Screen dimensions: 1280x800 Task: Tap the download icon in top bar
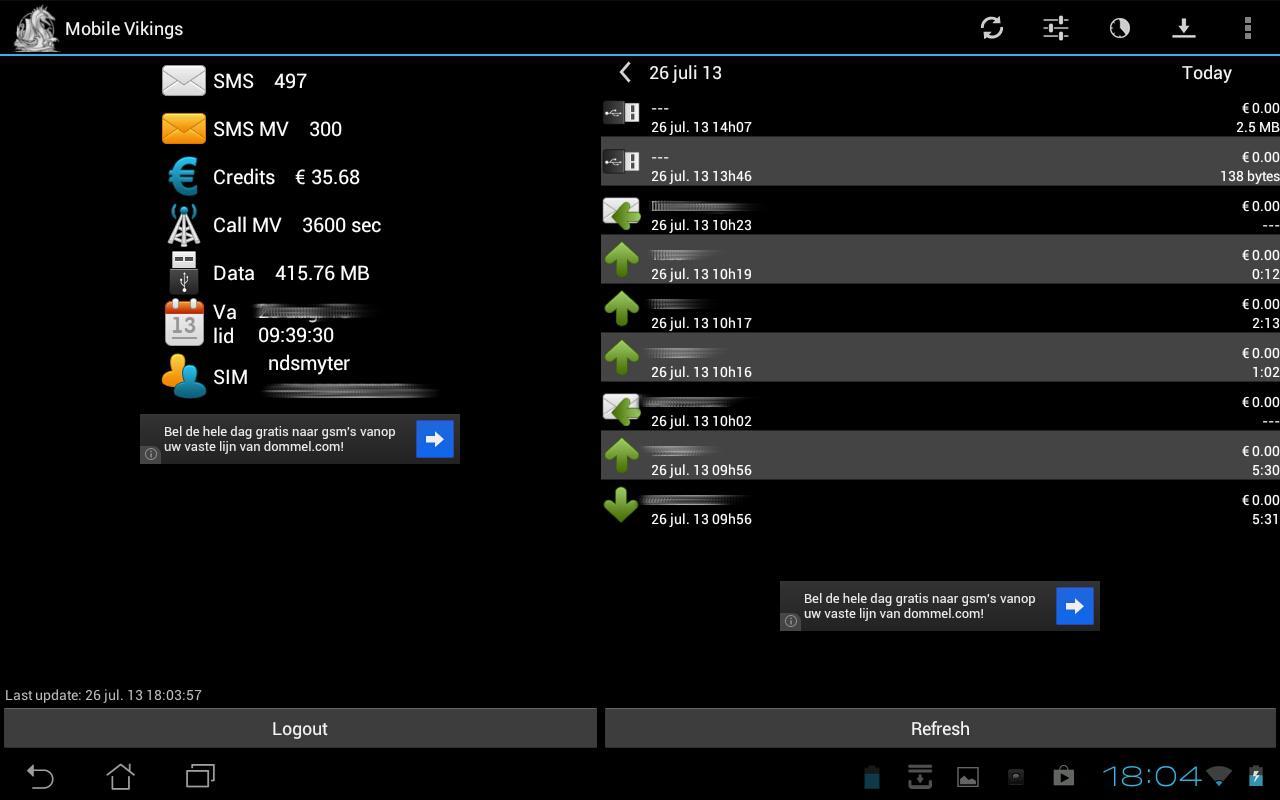[1184, 28]
